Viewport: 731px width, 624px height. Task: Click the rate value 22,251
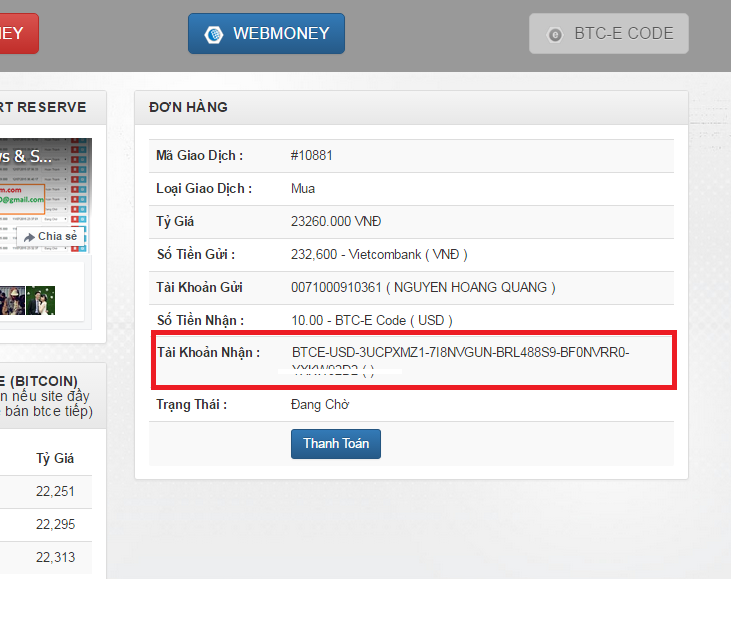pos(55,491)
